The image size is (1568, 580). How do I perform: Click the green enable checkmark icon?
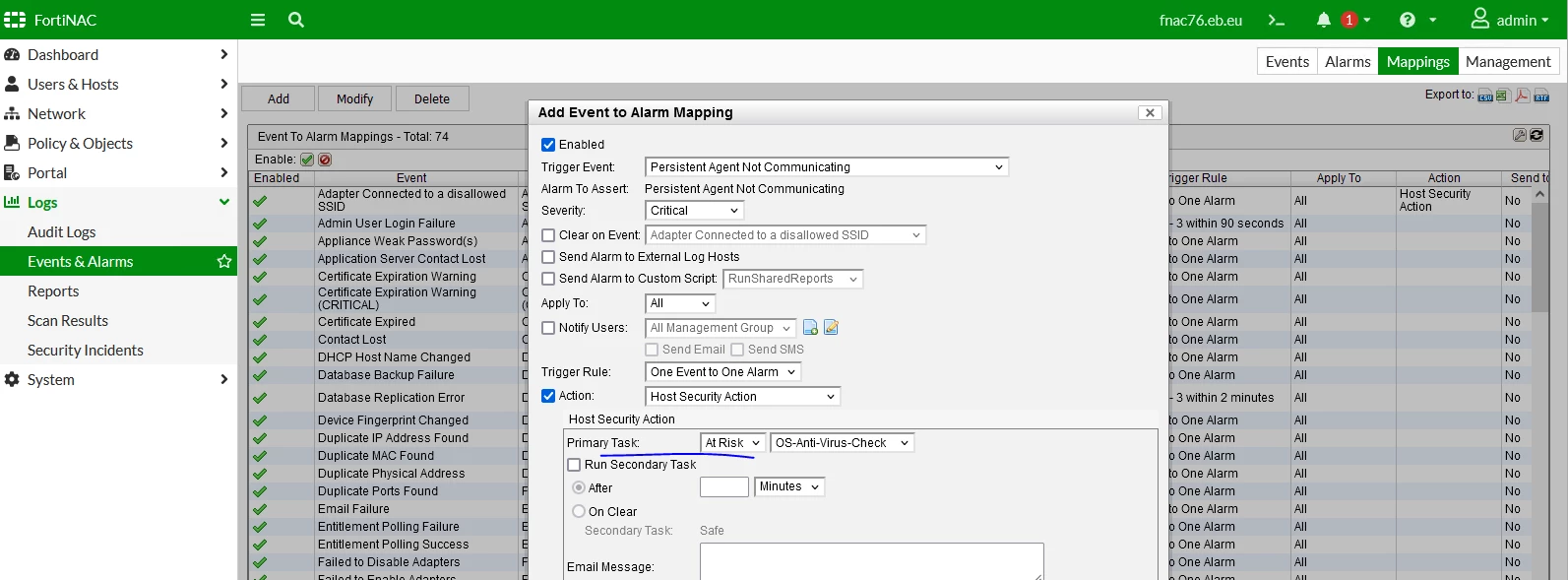click(307, 160)
